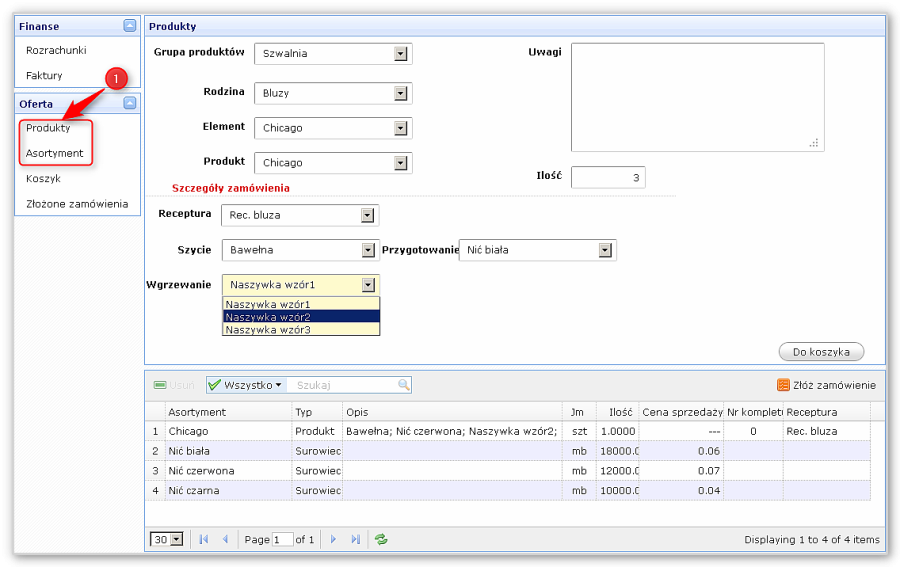The width and height of the screenshot is (900, 567).
Task: Open the Faktury link
Action: pyautogui.click(x=44, y=76)
